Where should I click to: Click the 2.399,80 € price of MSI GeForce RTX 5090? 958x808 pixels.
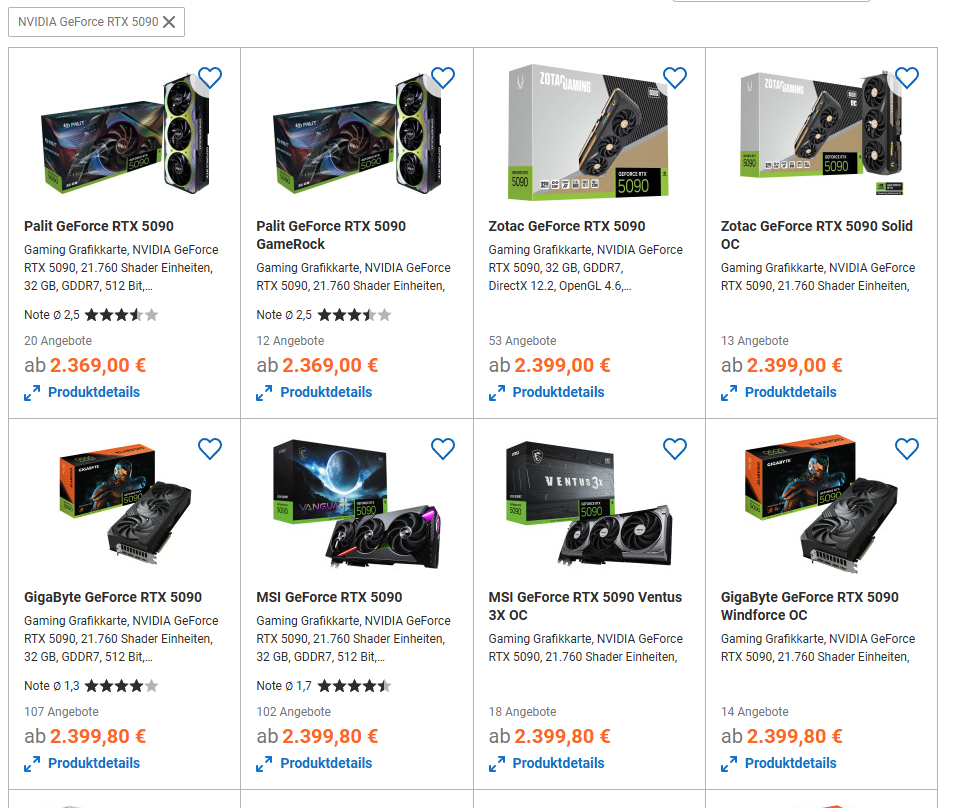pyautogui.click(x=330, y=736)
